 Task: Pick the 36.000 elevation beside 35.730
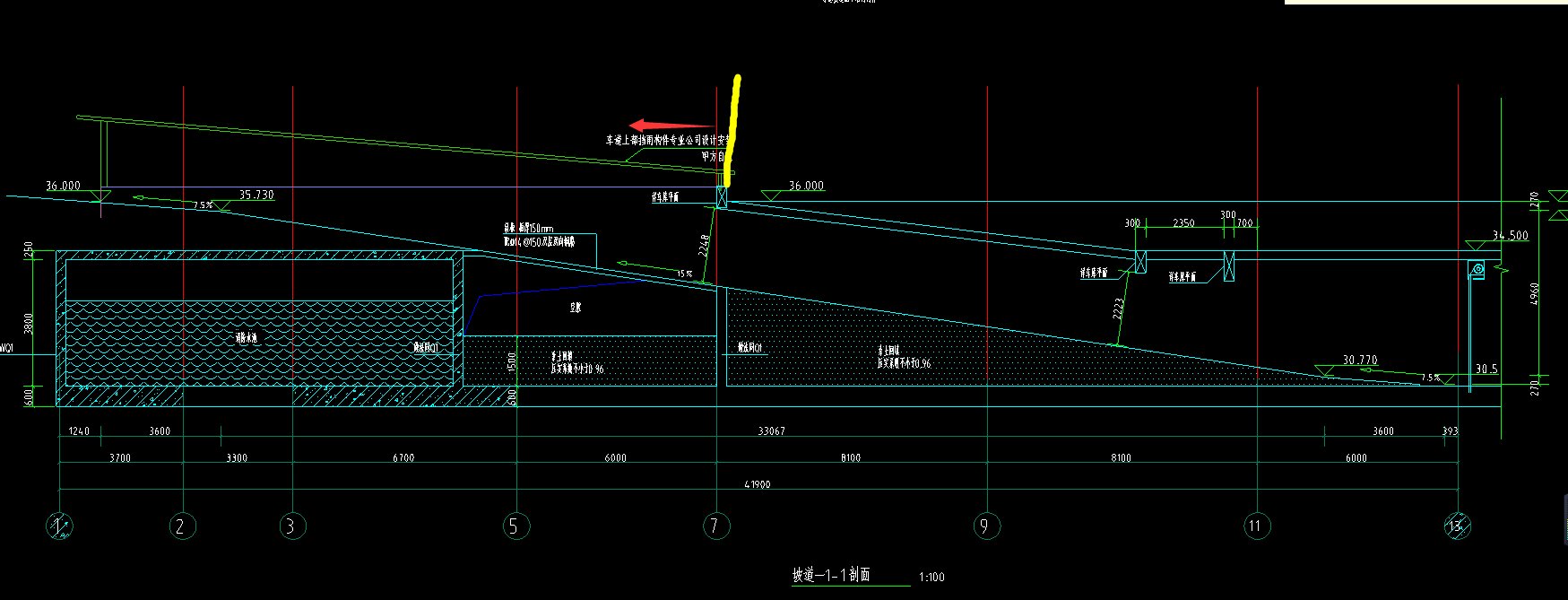[63, 186]
